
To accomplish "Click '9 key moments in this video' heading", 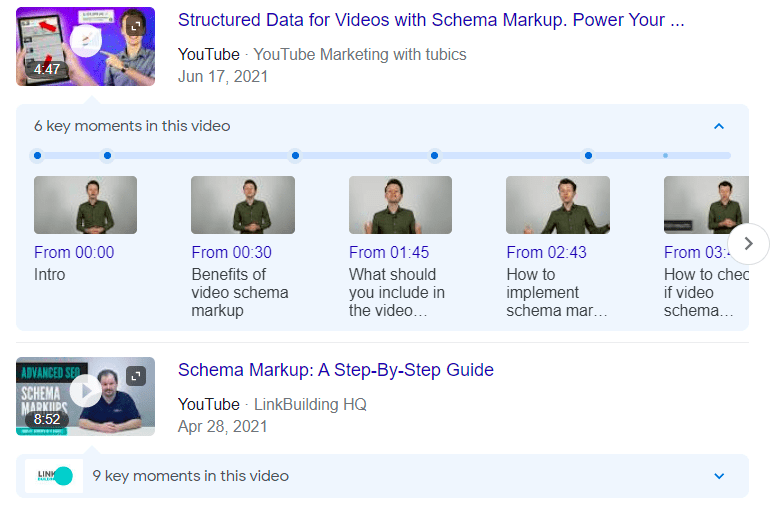I will pos(191,476).
